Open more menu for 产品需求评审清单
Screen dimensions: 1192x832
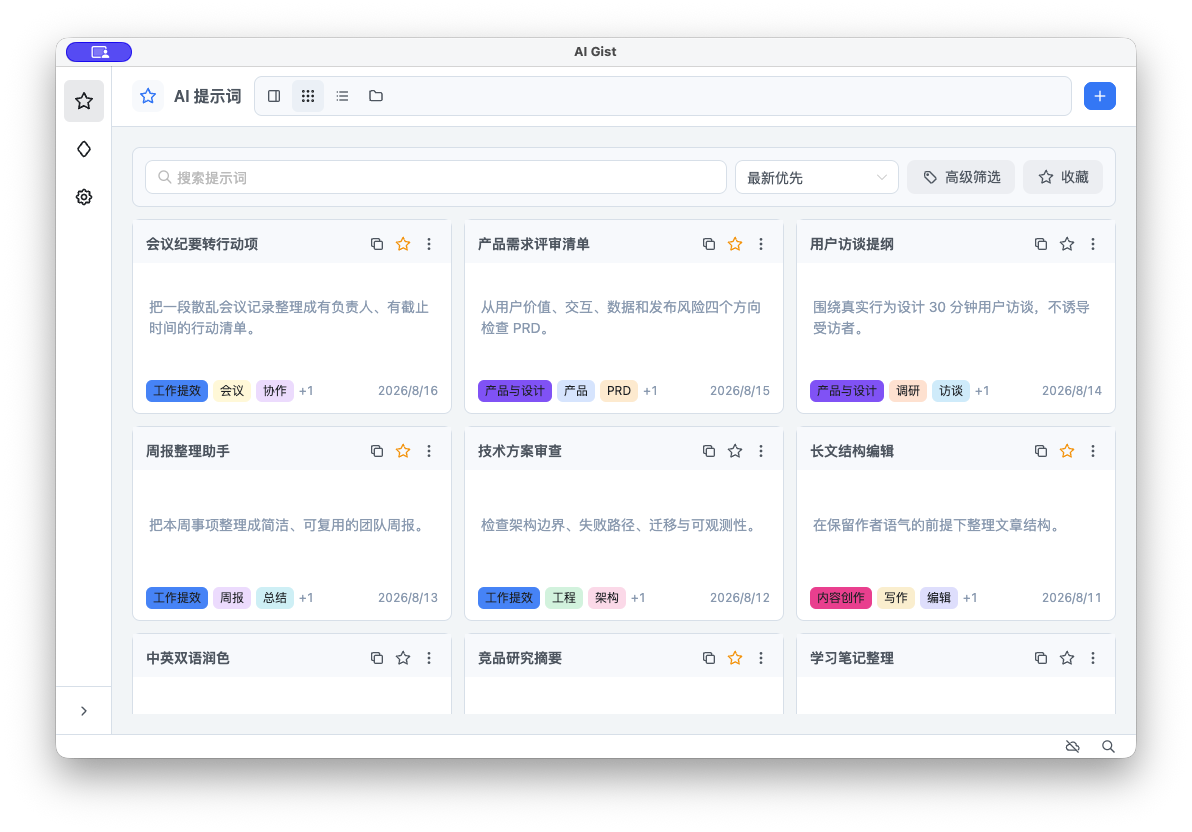[x=761, y=244]
